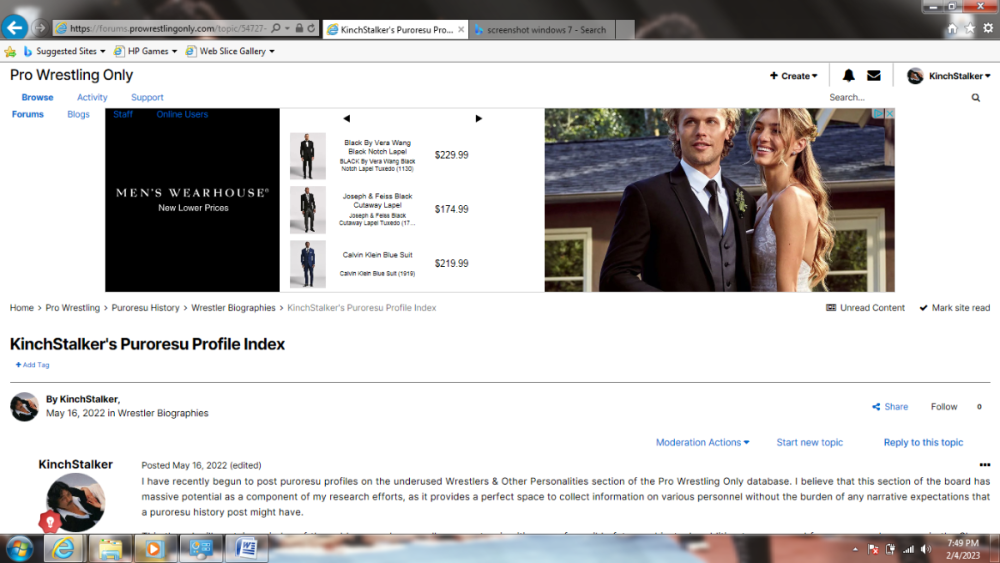This screenshot has width=1000, height=563.
Task: Go back with the browser back arrow
Action: [14, 28]
